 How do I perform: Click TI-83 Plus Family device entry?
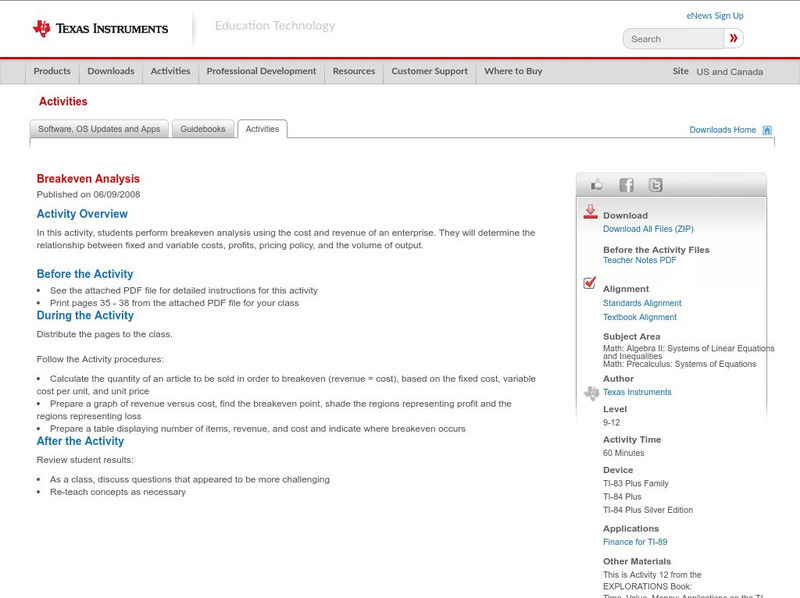(636, 484)
